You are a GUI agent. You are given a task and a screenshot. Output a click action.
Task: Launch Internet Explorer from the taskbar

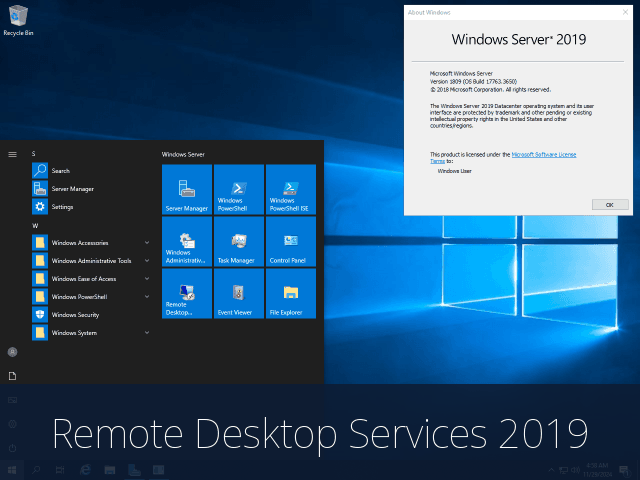85,470
